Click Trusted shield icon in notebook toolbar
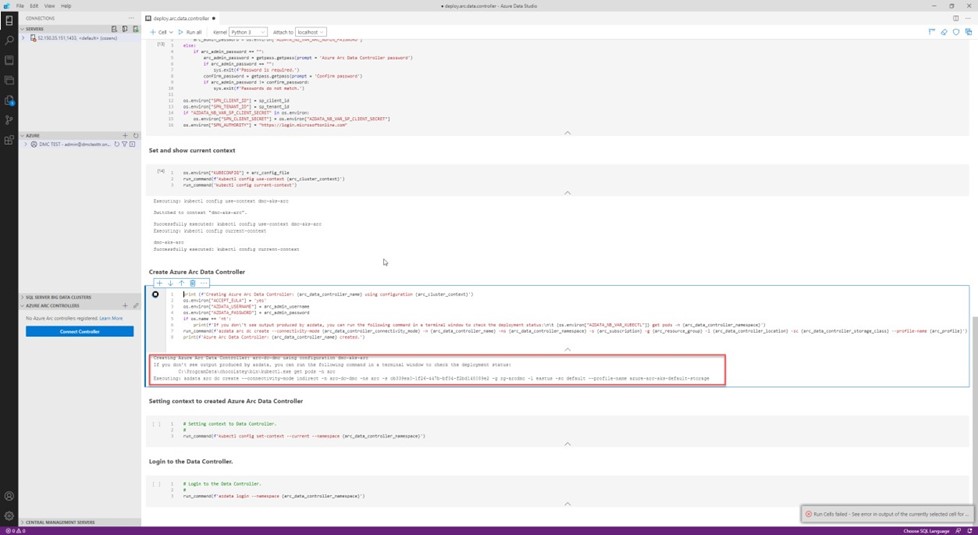The width and height of the screenshot is (978, 535). coord(956,32)
